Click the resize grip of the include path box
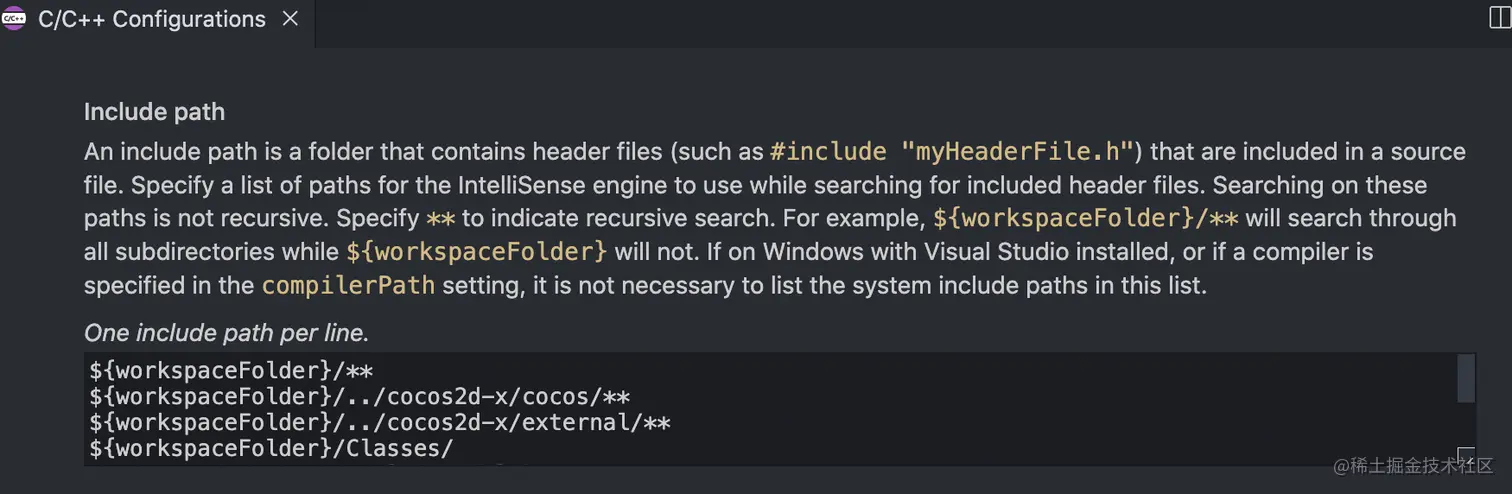The image size is (1512, 494). [x=1466, y=456]
